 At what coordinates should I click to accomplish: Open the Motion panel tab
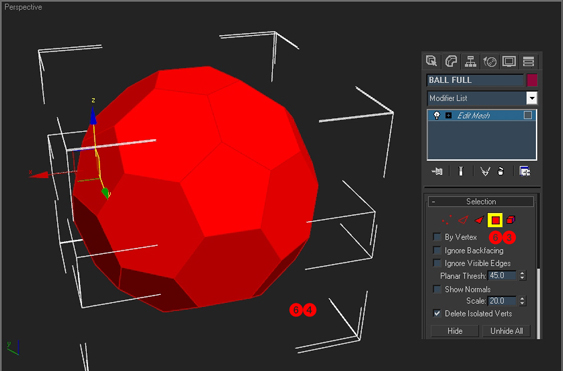[x=490, y=61]
